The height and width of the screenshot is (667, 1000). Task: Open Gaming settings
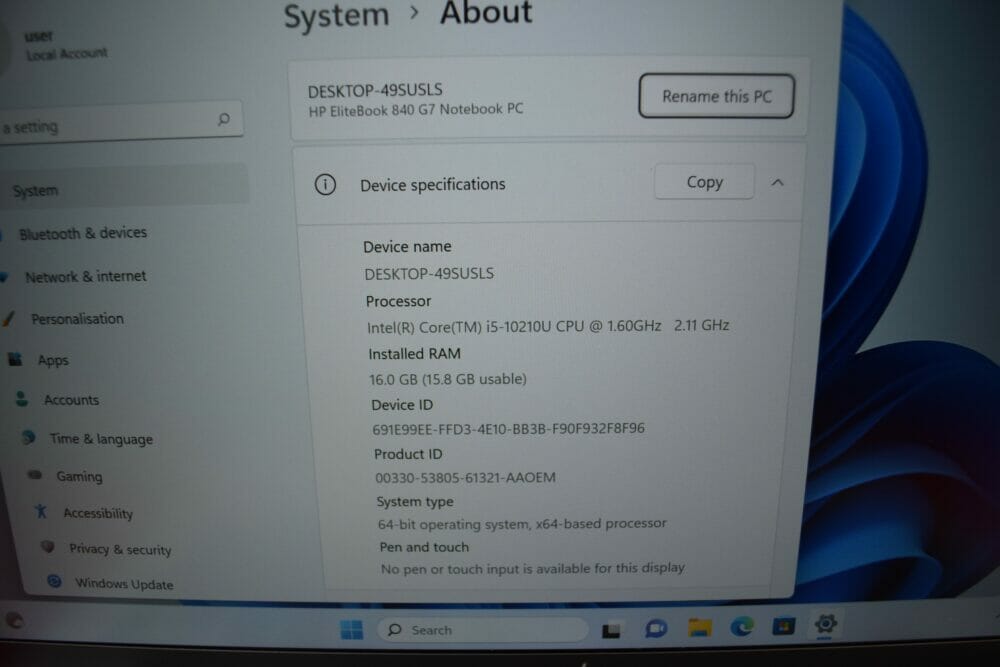pyautogui.click(x=78, y=476)
